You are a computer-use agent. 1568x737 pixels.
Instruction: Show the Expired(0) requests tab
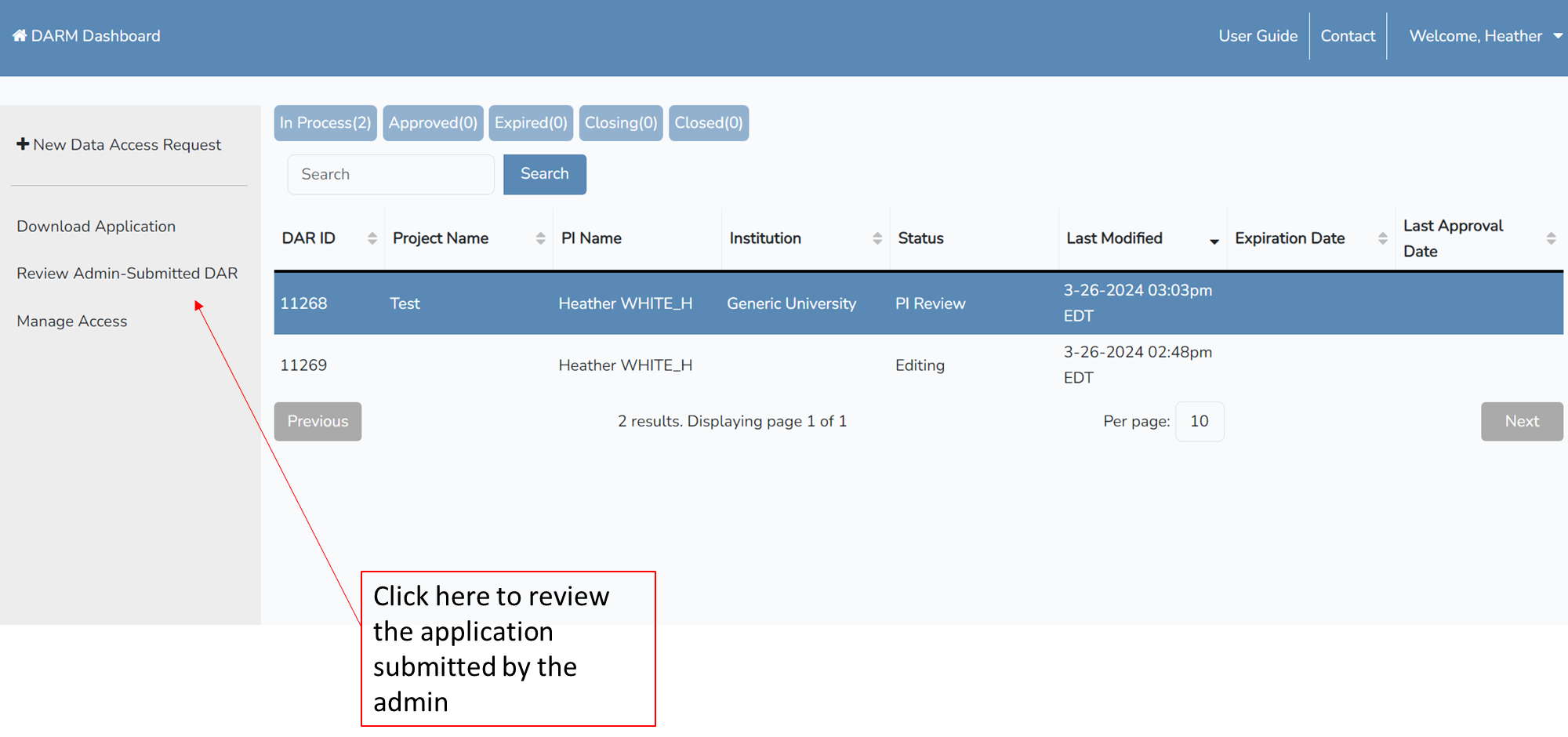click(531, 123)
